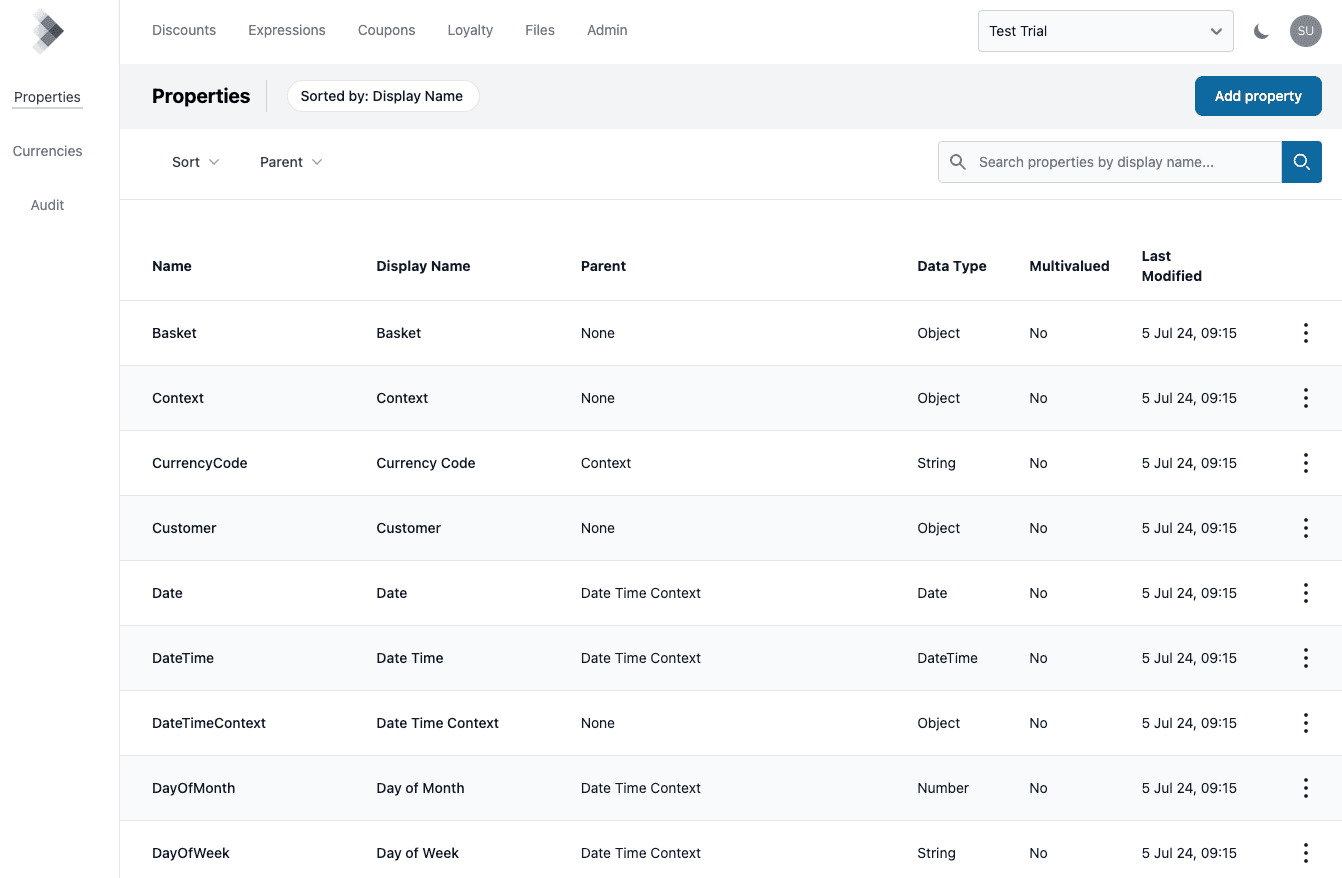Open the actions menu for Date Time Context
The width and height of the screenshot is (1342, 878).
1305,723
